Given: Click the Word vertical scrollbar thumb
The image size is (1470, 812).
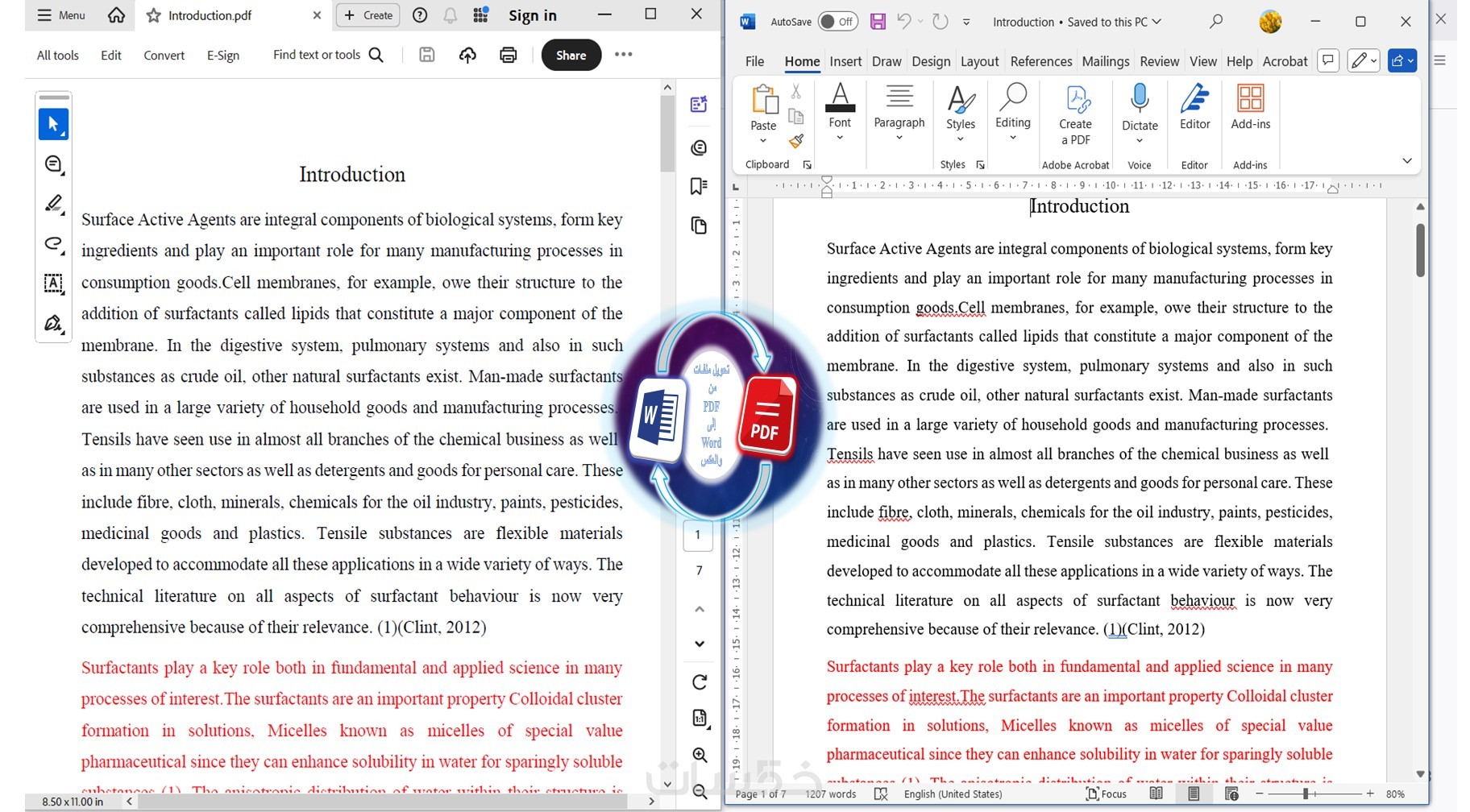Looking at the screenshot, I should point(1420,250).
